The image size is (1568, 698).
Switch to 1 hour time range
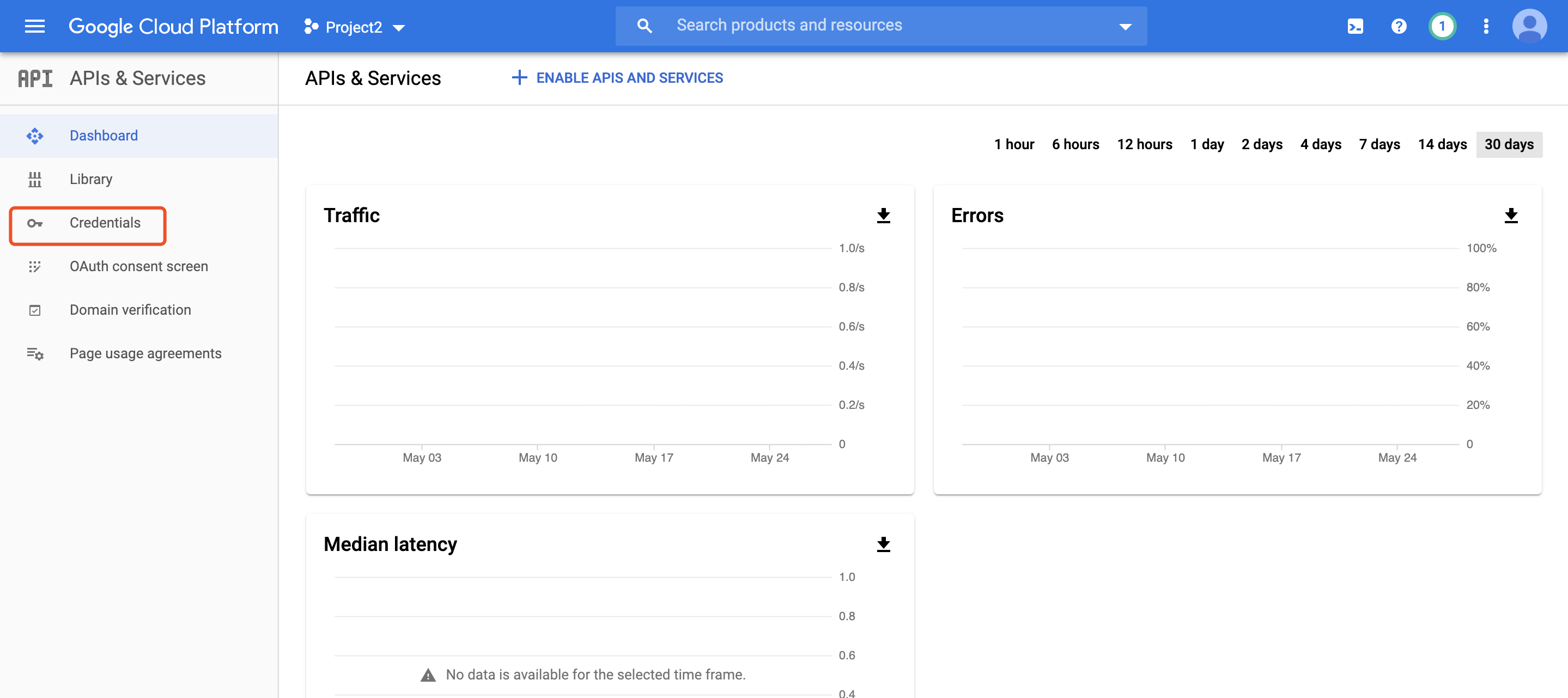point(1013,144)
